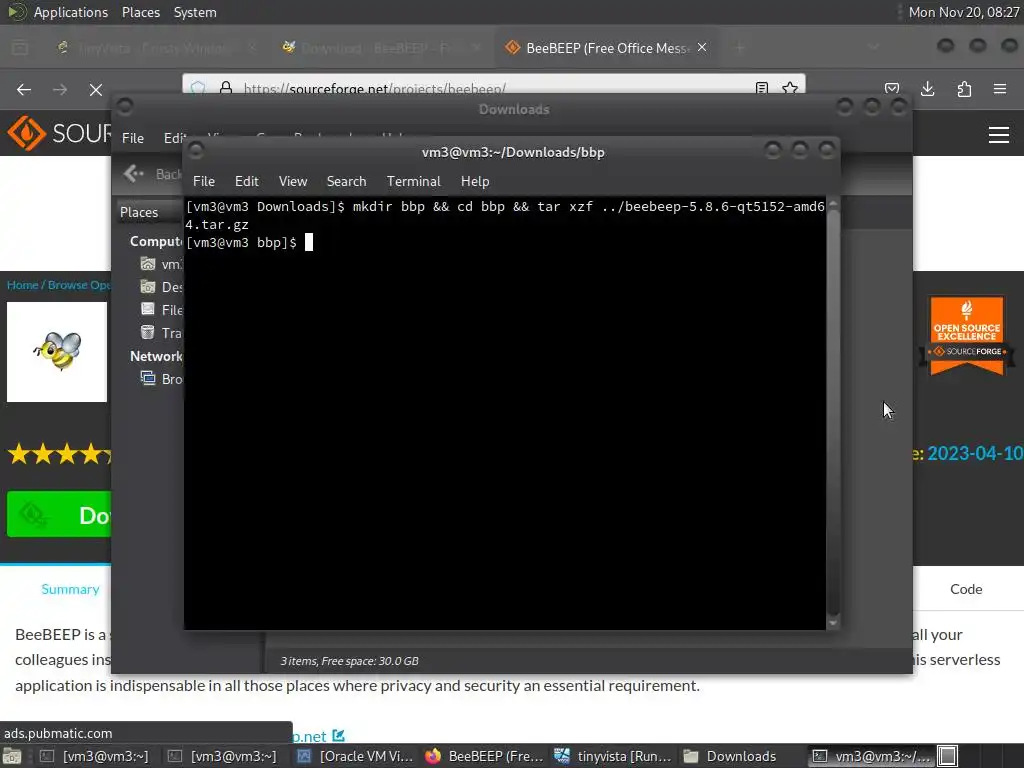Toggle reader view icon in address bar
This screenshot has width=1024, height=768.
click(x=761, y=88)
